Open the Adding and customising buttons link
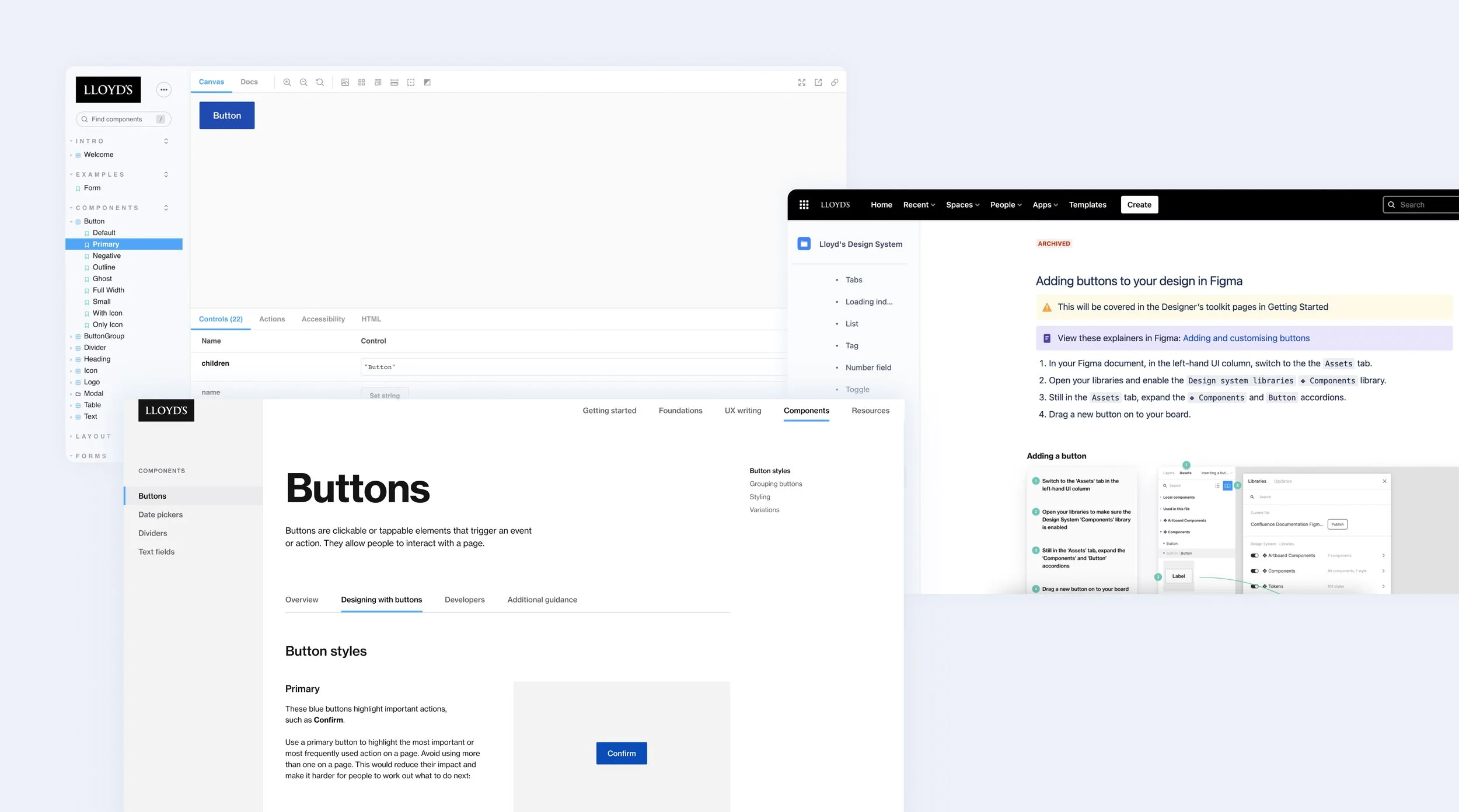 click(1246, 338)
